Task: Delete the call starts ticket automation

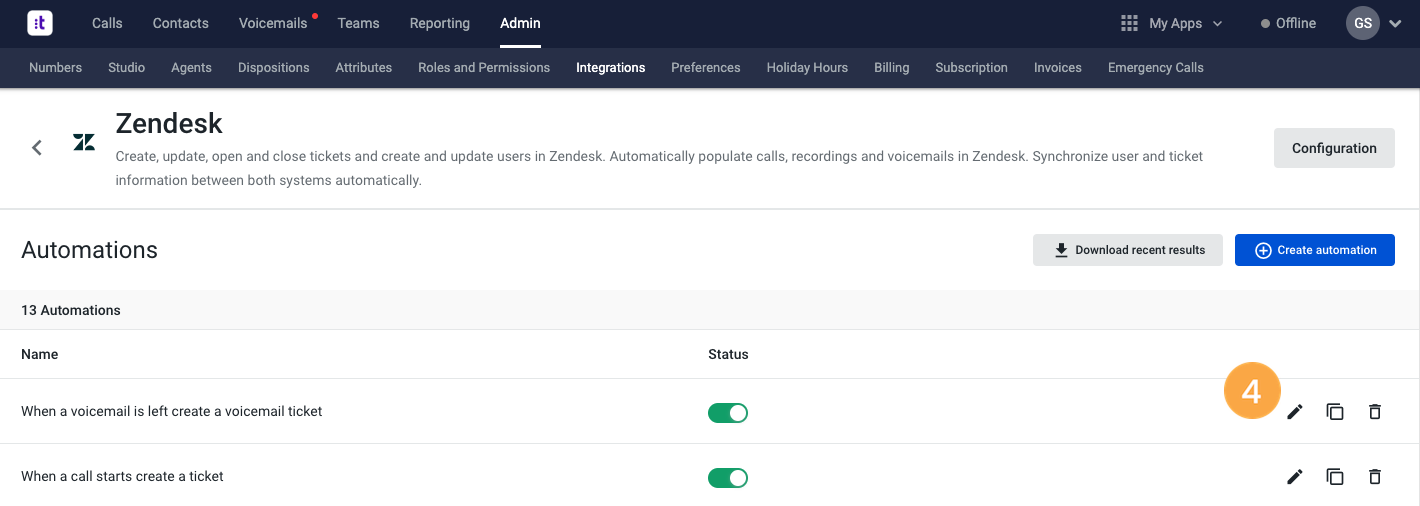Action: (x=1375, y=477)
